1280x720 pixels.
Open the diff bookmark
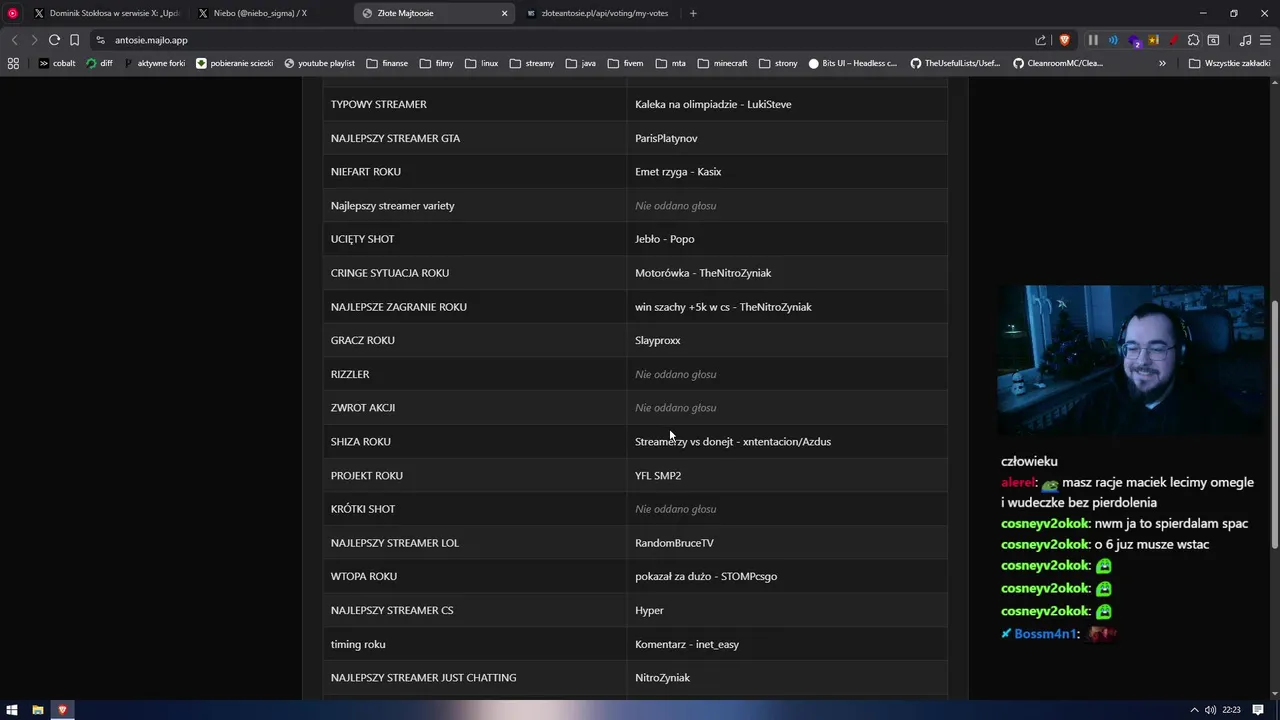coord(99,63)
